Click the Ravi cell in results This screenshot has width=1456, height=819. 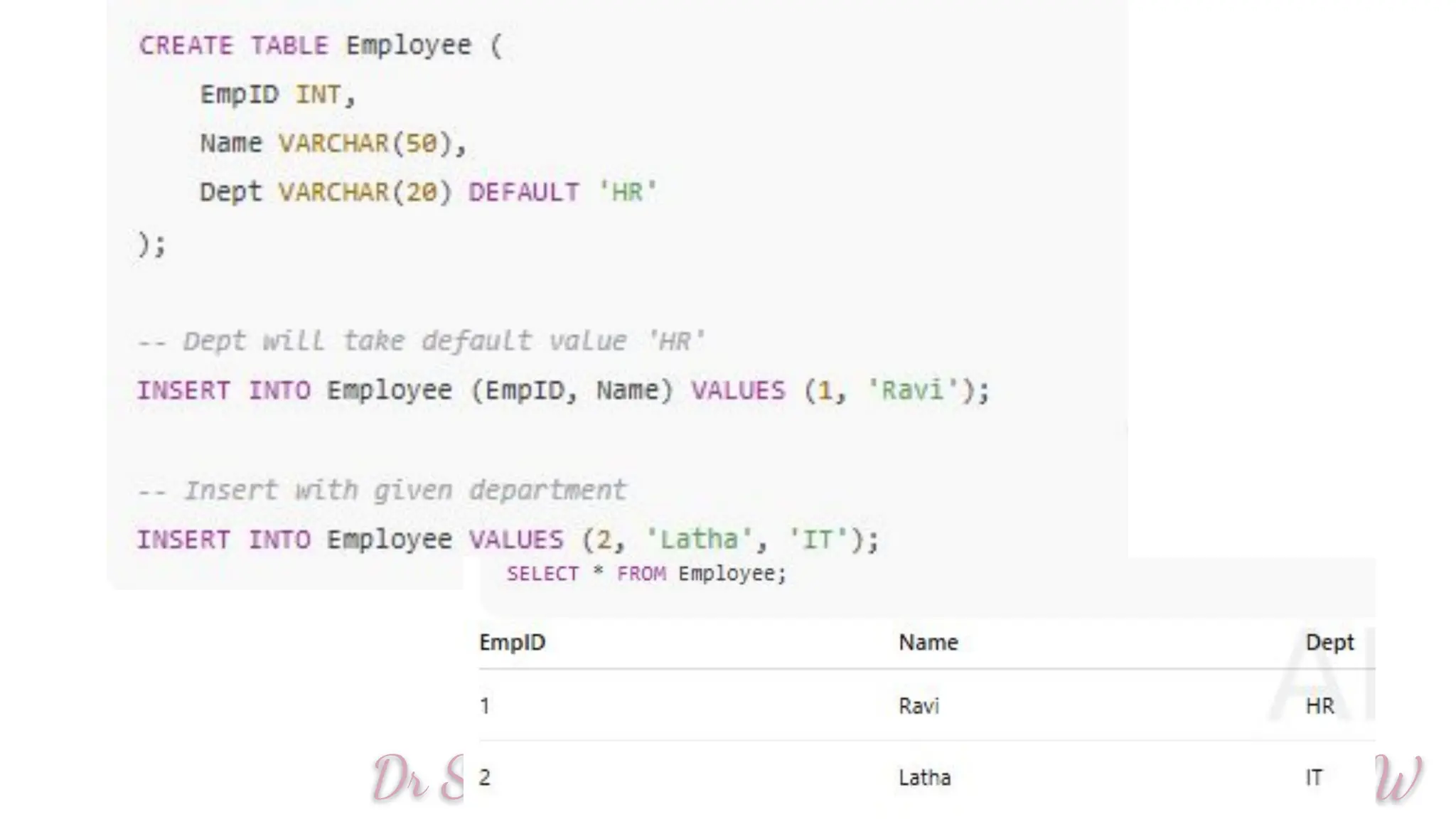919,706
